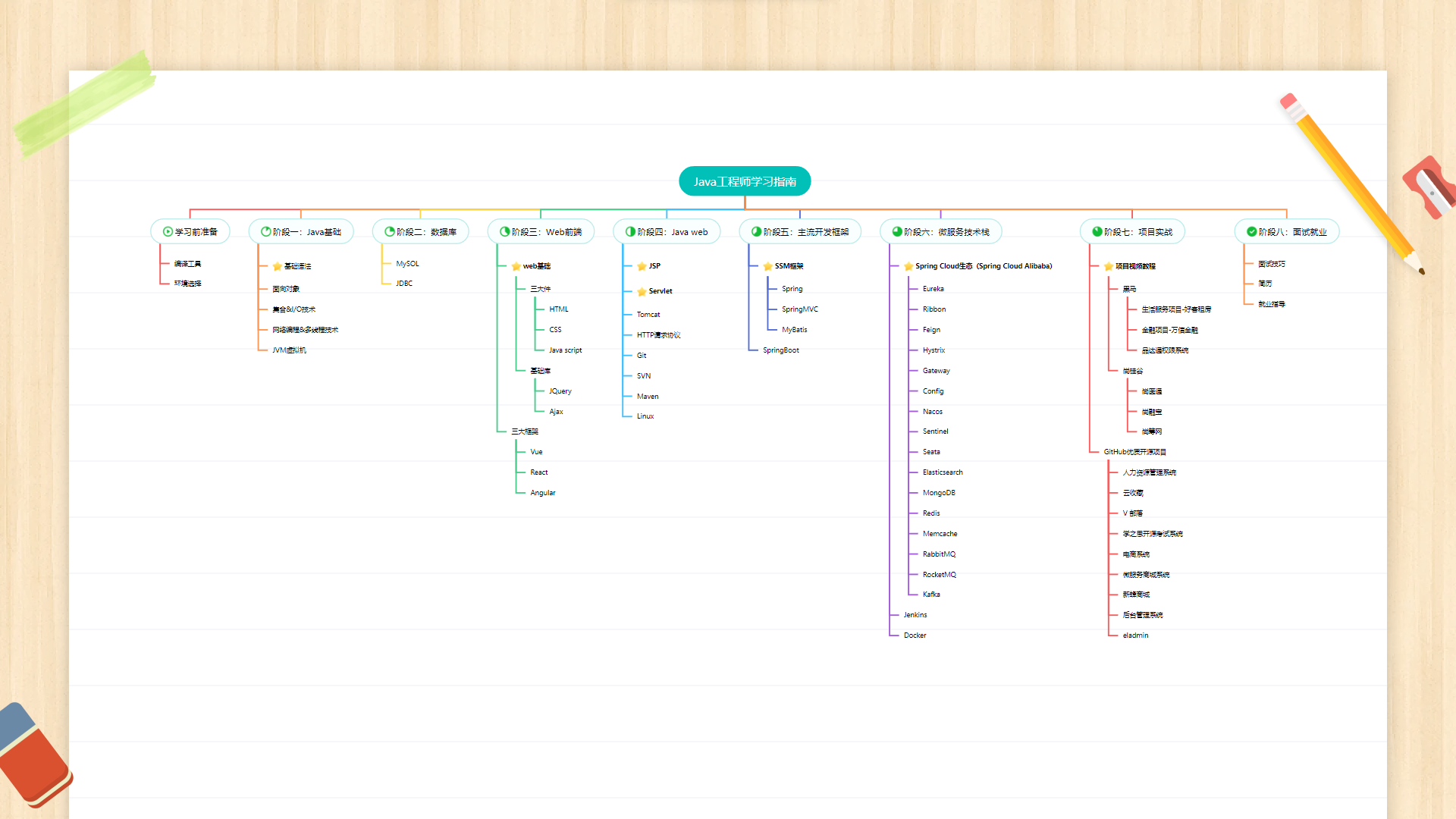1456x819 pixels.
Task: Click the star icon beside 基础语法
Action: [277, 266]
